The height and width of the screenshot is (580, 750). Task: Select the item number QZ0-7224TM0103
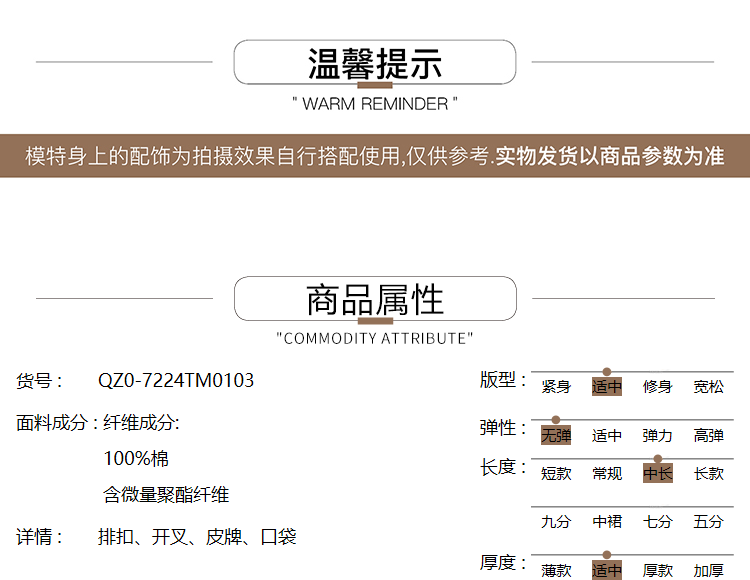[176, 381]
